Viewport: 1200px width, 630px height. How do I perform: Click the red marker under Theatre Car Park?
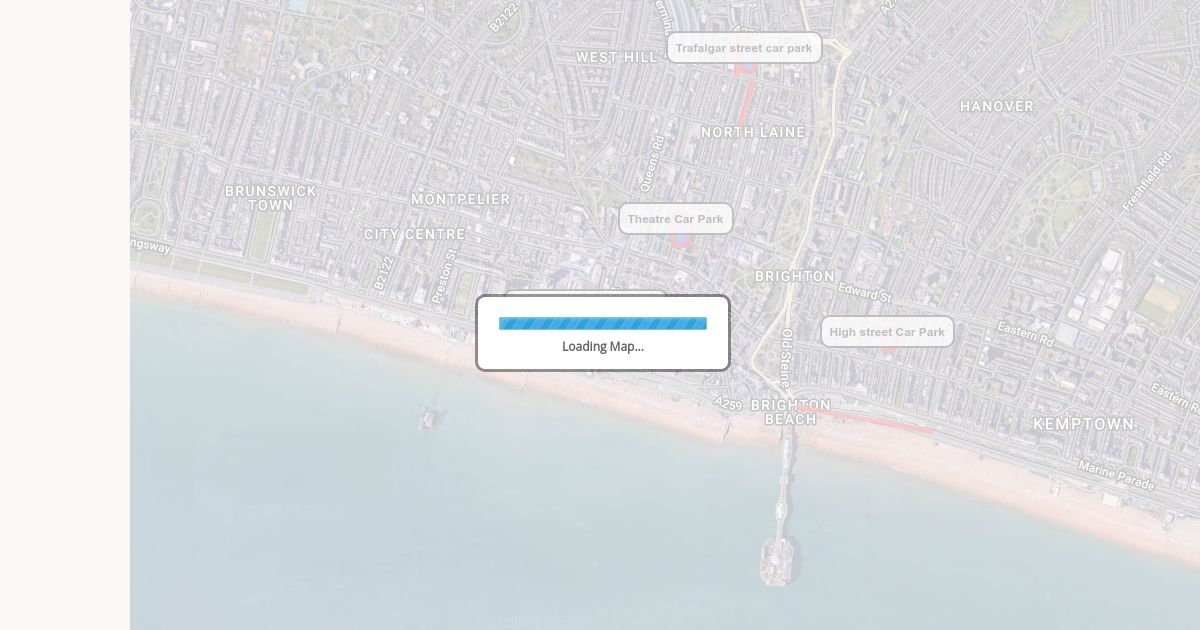click(x=680, y=240)
